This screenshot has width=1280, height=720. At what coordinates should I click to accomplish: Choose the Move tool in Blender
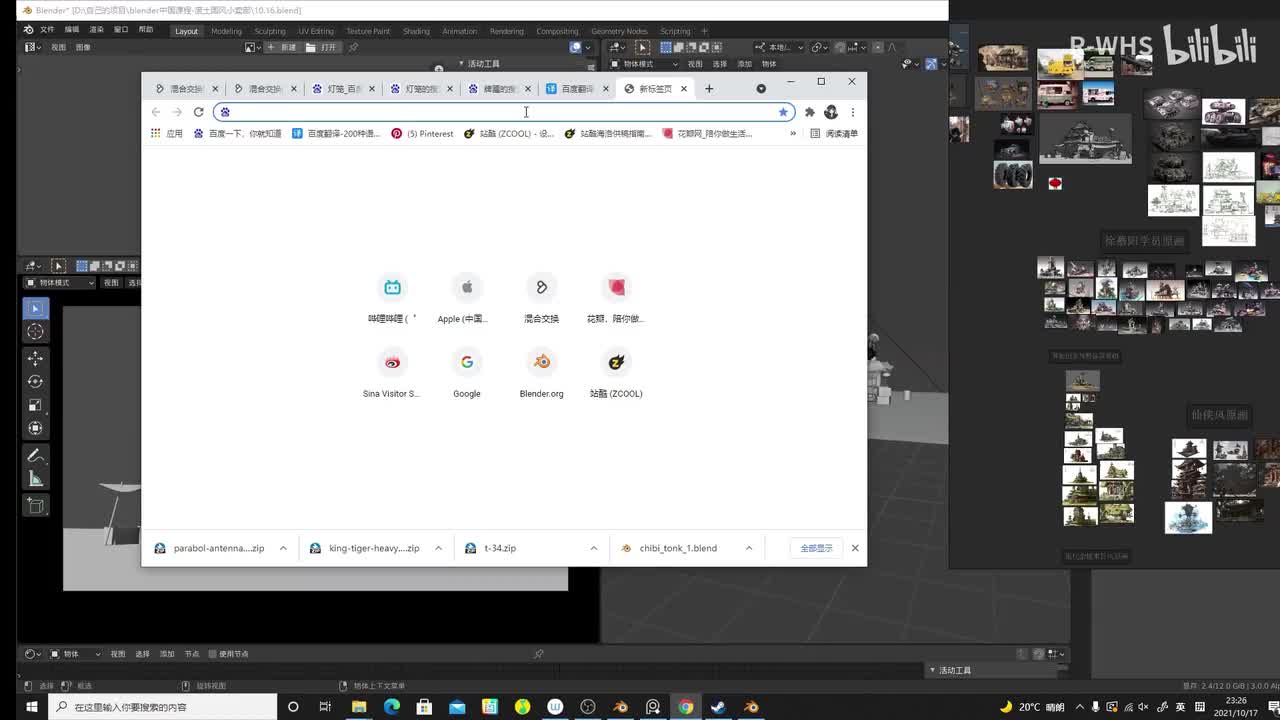pyautogui.click(x=35, y=358)
